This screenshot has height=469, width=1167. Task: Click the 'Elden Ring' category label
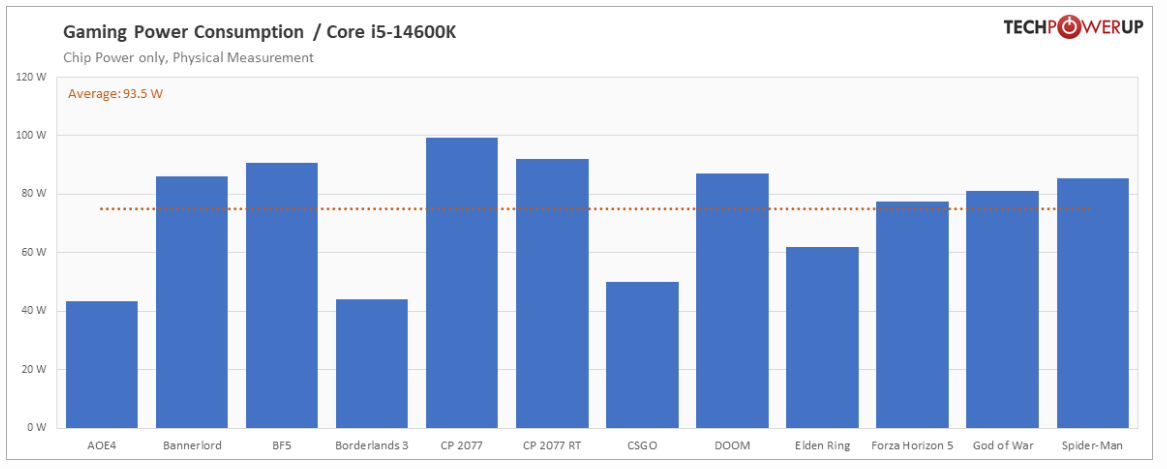pyautogui.click(x=822, y=446)
